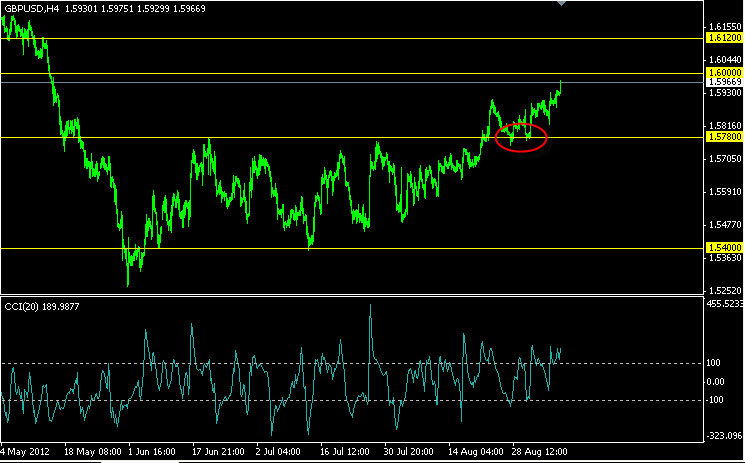Click the CCI(20) 189.9877 indicator label
This screenshot has width=745, height=463.
42,307
